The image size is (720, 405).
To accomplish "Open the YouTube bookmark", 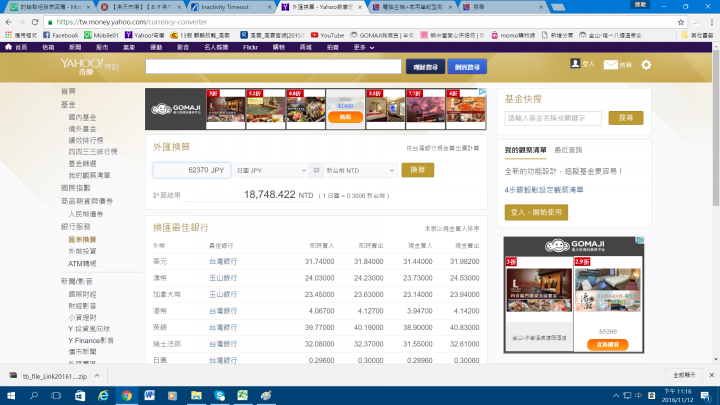I will click(327, 35).
